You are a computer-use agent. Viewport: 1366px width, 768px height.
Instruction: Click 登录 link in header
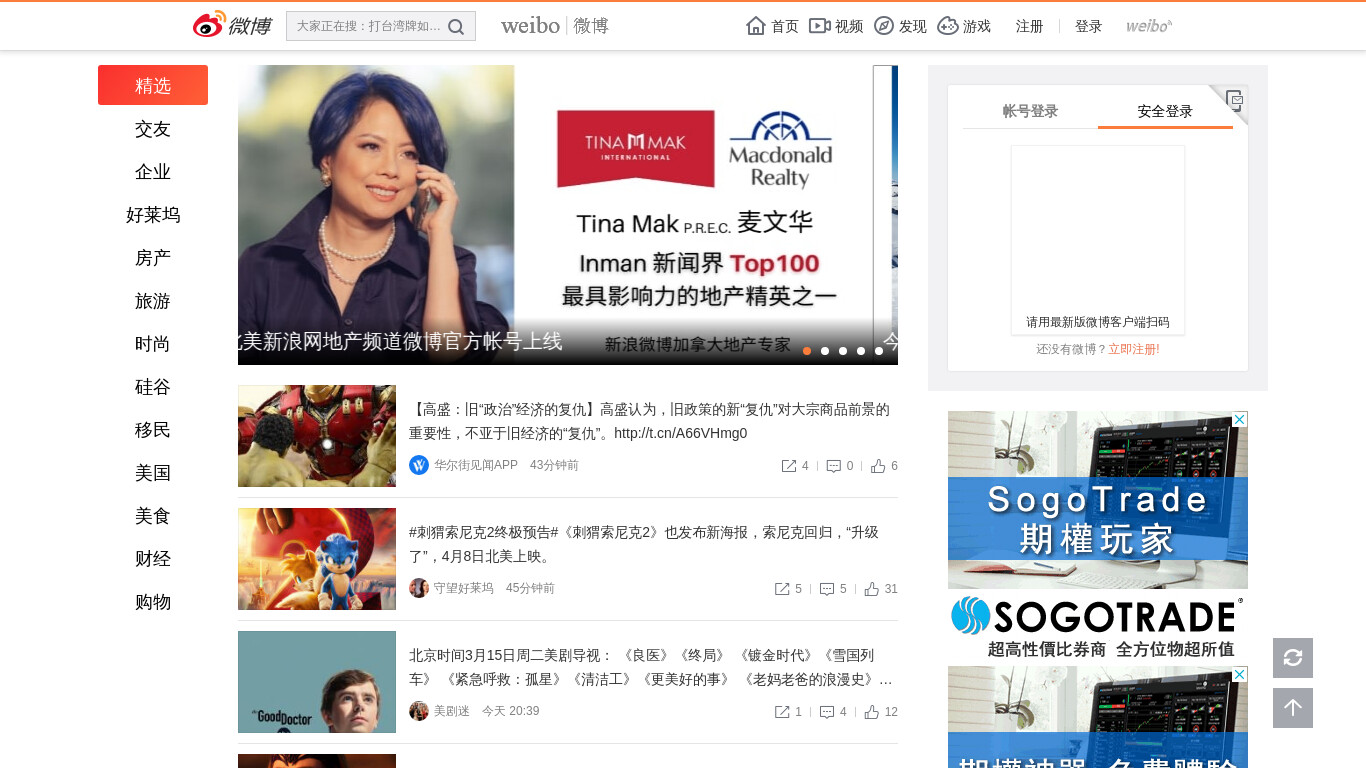point(1089,27)
